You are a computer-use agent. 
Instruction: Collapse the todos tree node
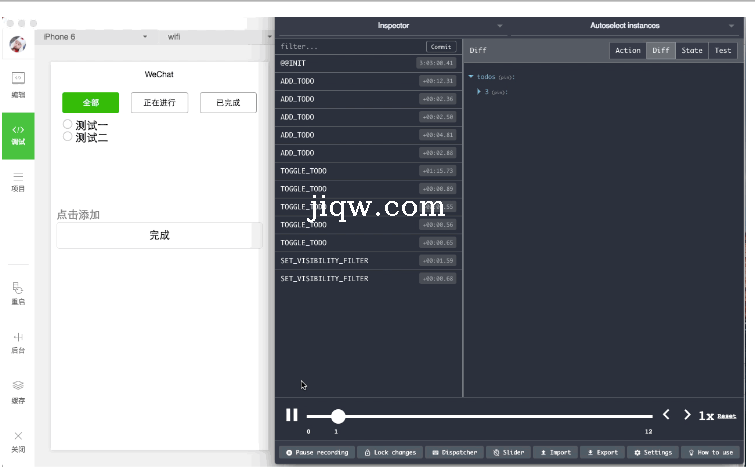tap(471, 76)
